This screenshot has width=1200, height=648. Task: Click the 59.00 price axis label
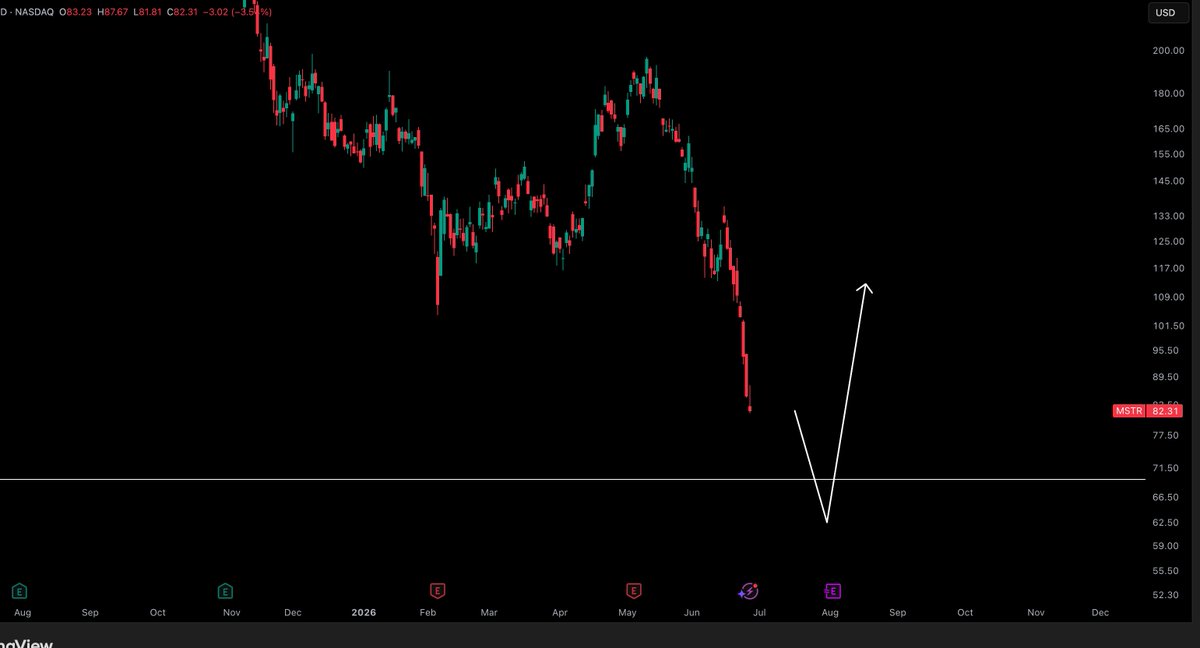pyautogui.click(x=1166, y=547)
